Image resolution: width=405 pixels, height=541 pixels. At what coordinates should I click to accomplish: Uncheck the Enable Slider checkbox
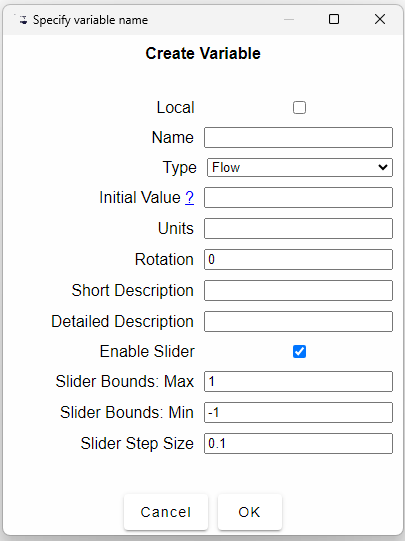click(299, 352)
